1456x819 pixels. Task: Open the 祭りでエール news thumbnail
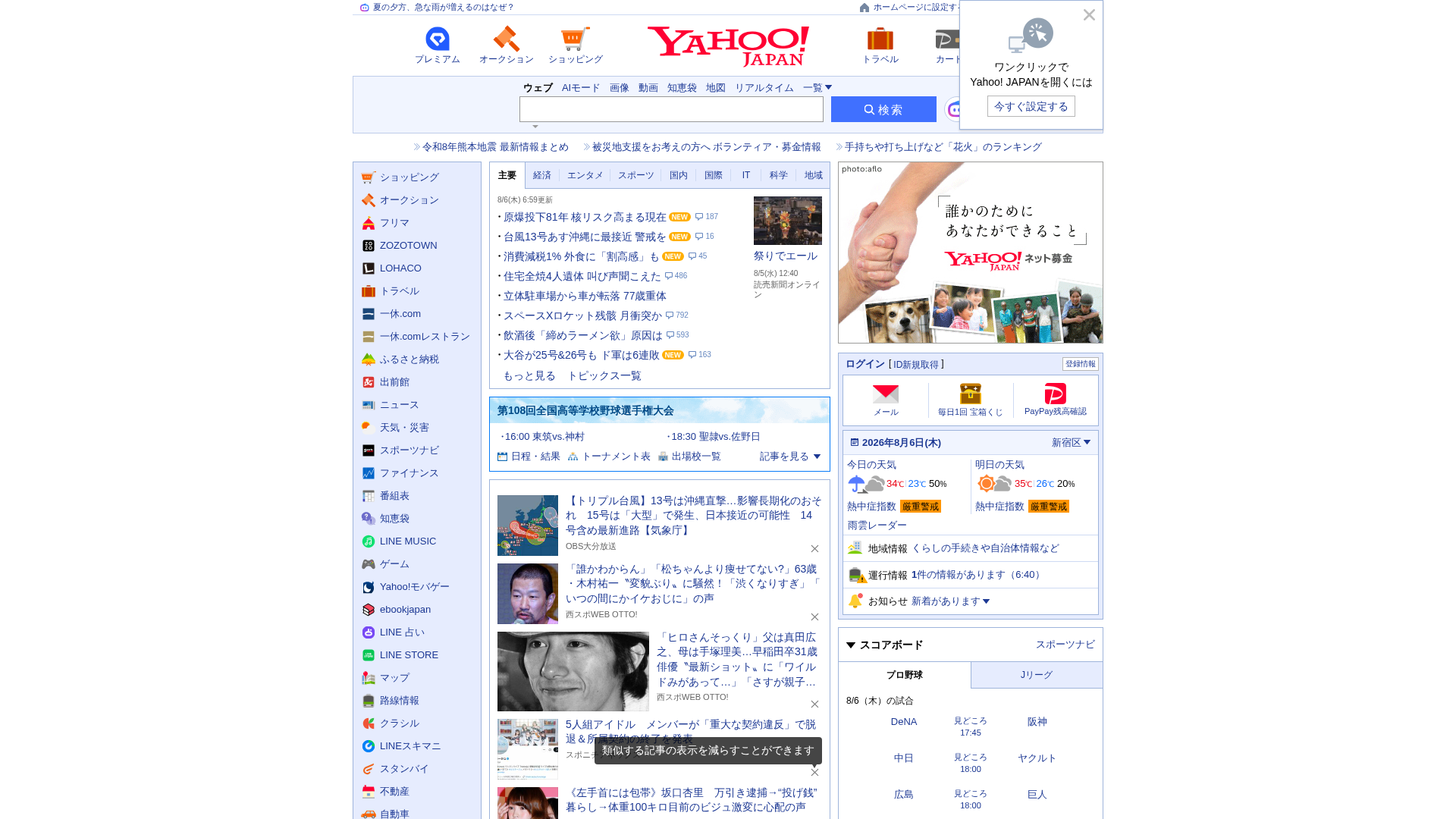pos(788,220)
